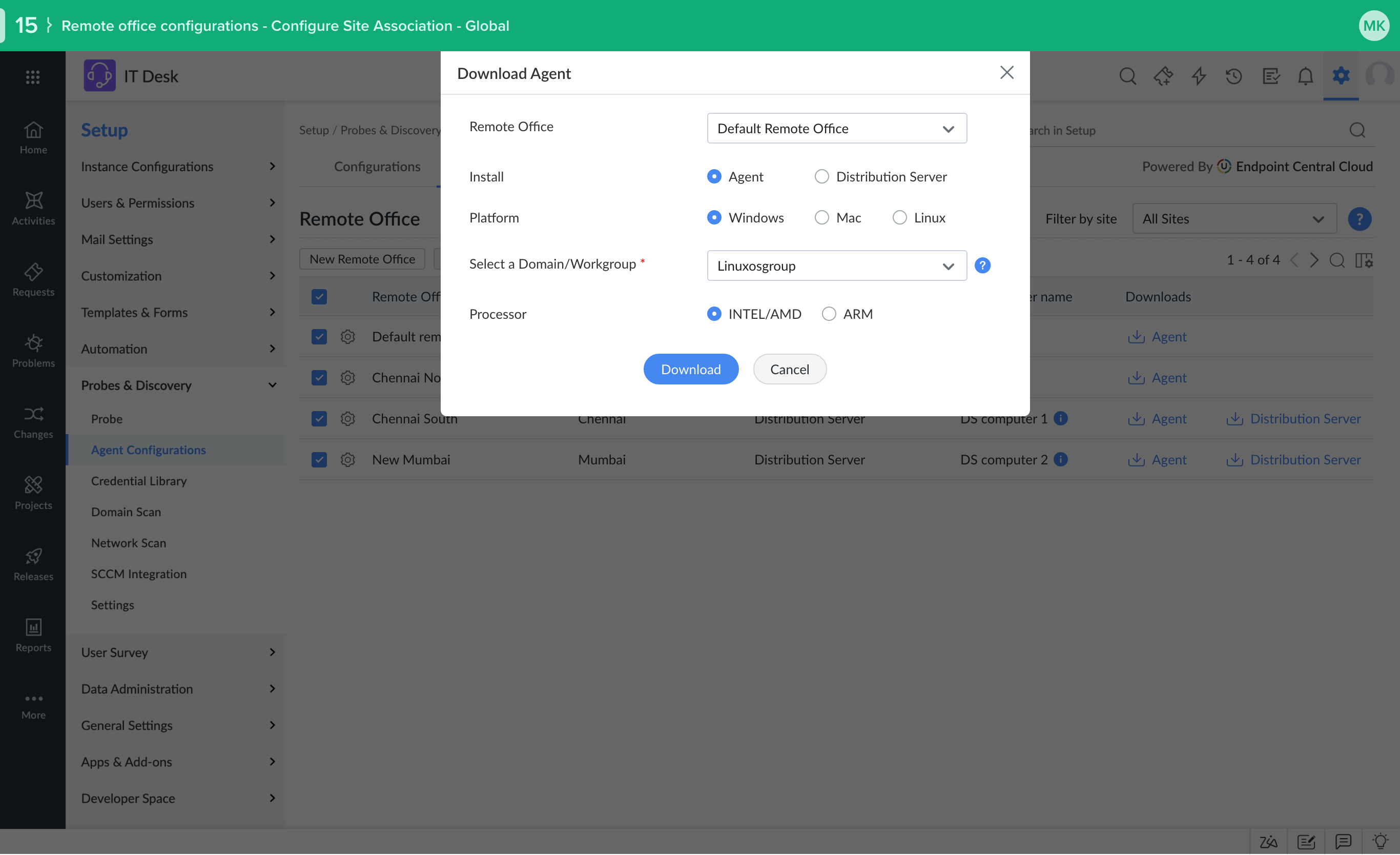Download Distribution Server for Chennai South

coord(1293,418)
